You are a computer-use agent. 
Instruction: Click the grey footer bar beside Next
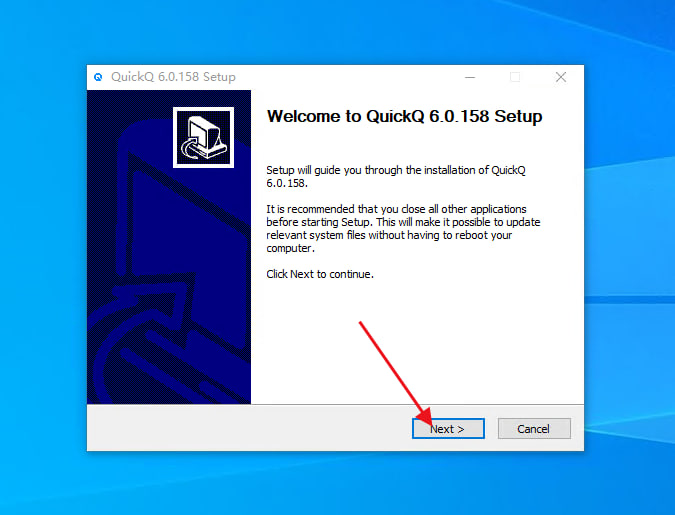(x=249, y=428)
